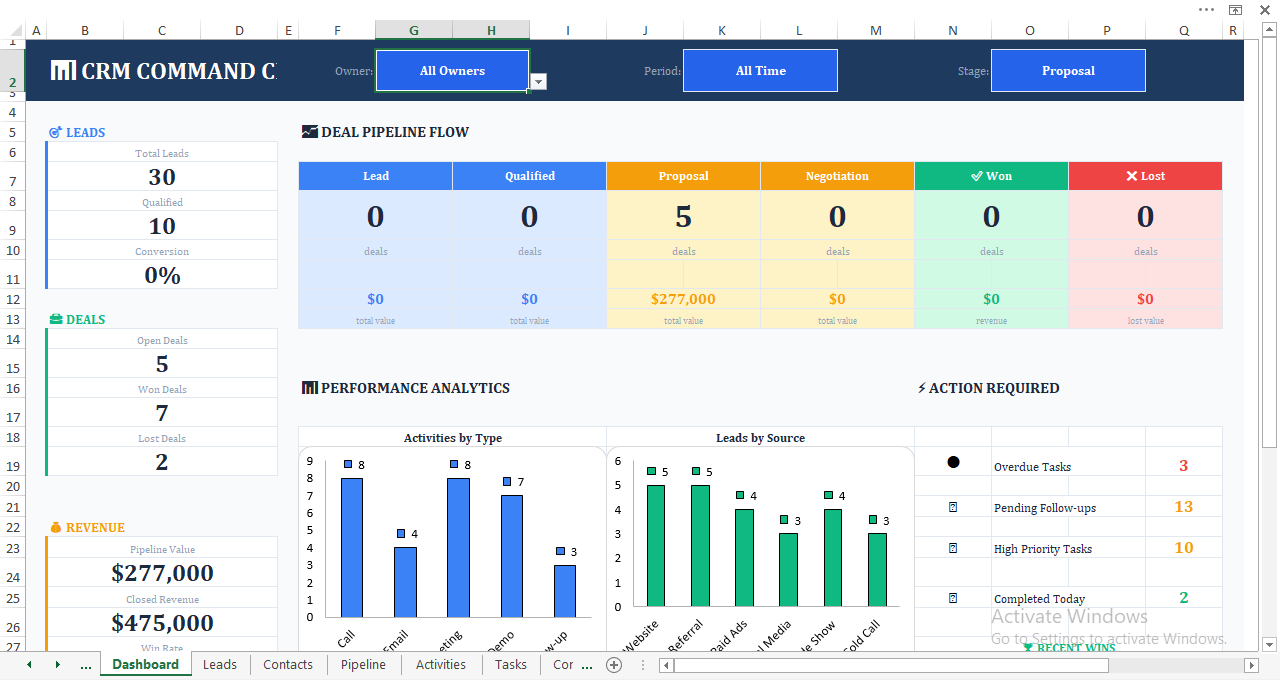Click the Qualified stage header
1280x680 pixels.
[530, 176]
